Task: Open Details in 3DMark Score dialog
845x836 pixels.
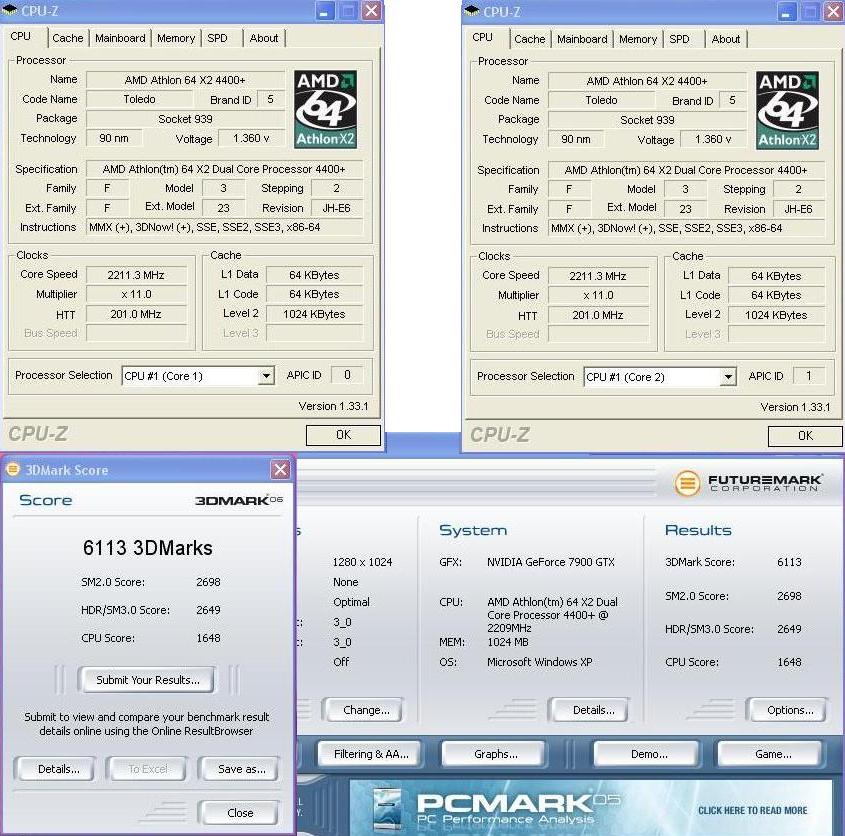Action: pyautogui.click(x=58, y=769)
